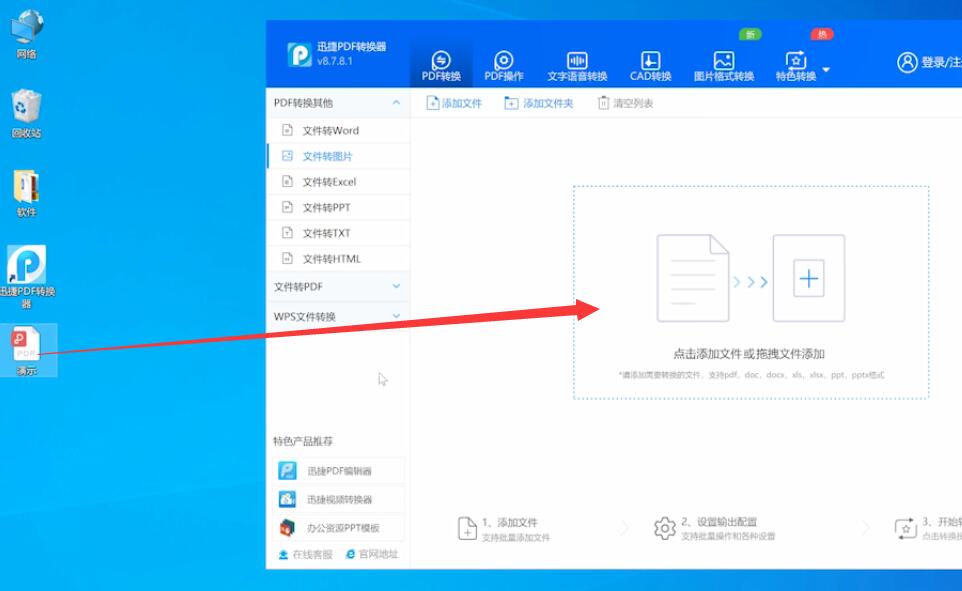This screenshot has height=591, width=962.
Task: Click the 清空列表 trash button
Action: pos(625,103)
